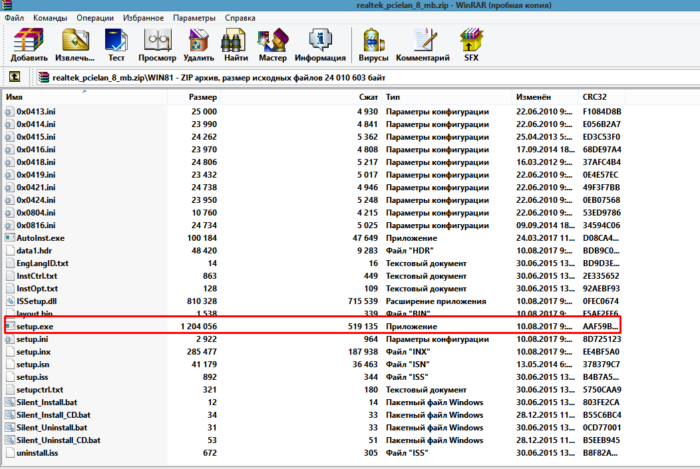Run the Тест archive test tool
The image size is (700, 469).
[x=116, y=45]
